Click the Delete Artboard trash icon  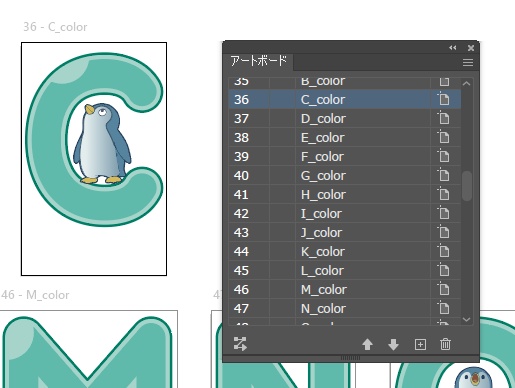445,344
